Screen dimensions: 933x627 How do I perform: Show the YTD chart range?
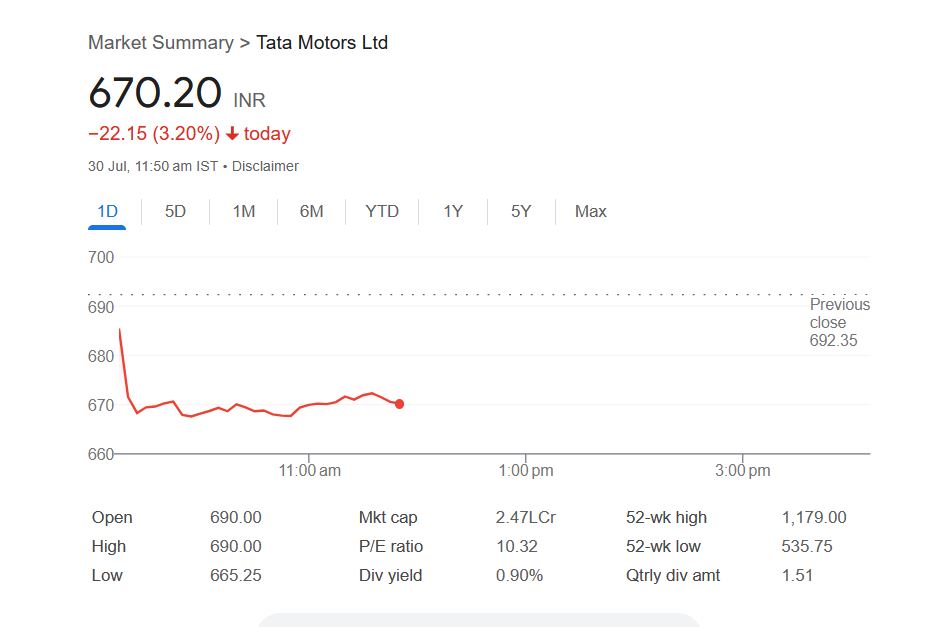tap(382, 211)
